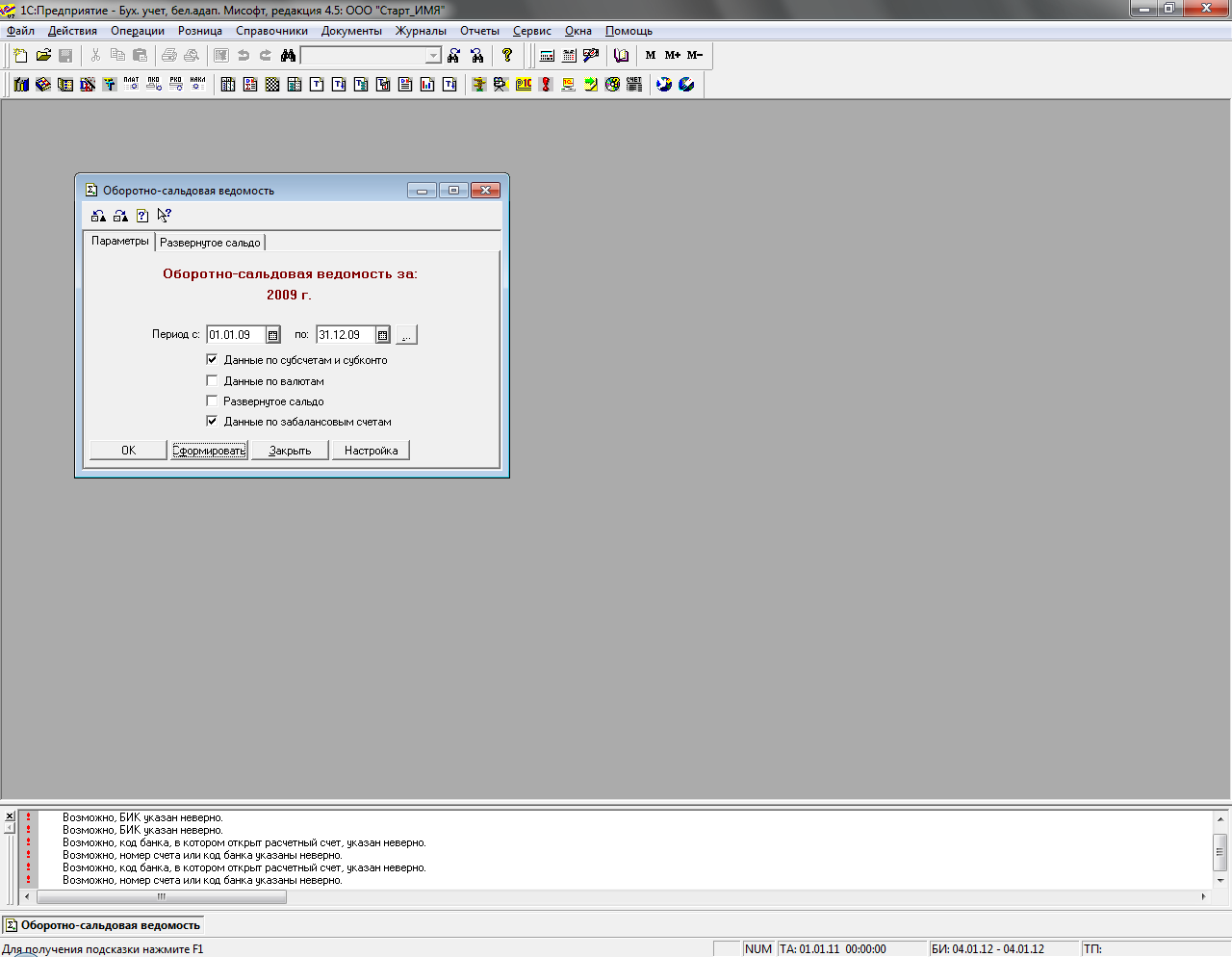Click the OK button
1232x957 pixels.
pos(128,451)
